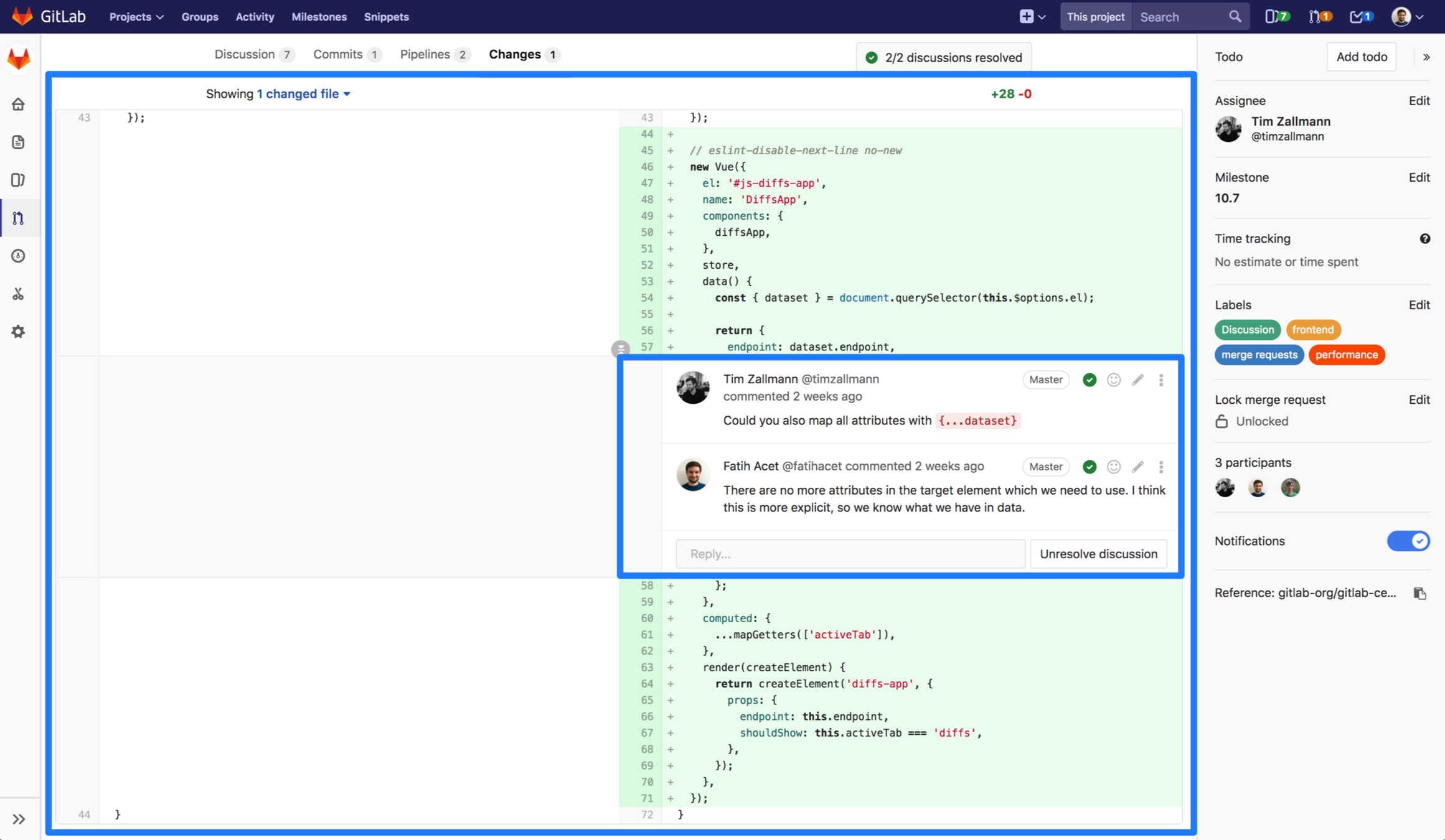
Task: Add emoji reaction to Tim Zallmann's comment
Action: click(1114, 380)
